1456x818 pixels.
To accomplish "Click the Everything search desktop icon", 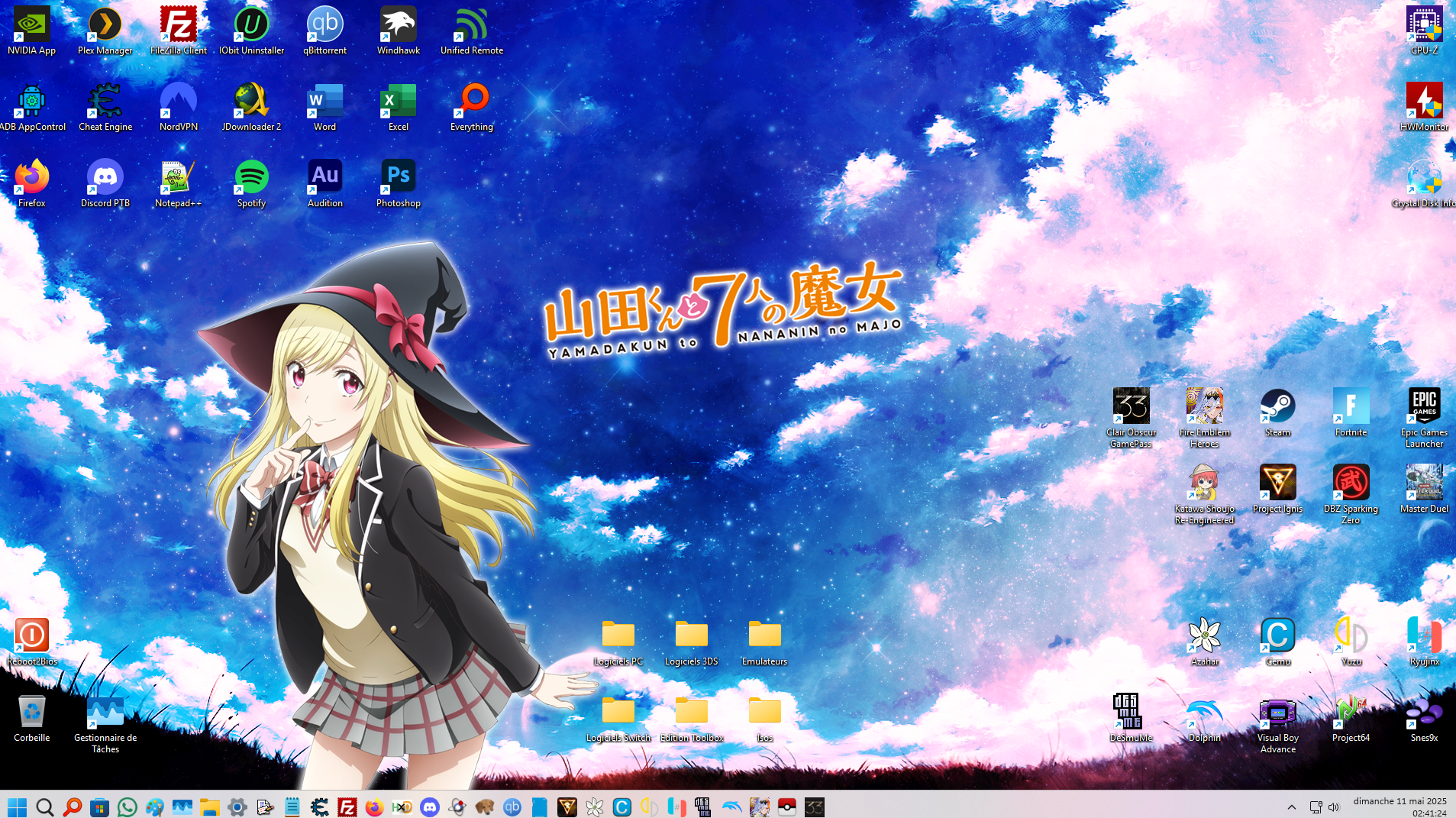I will tap(472, 107).
